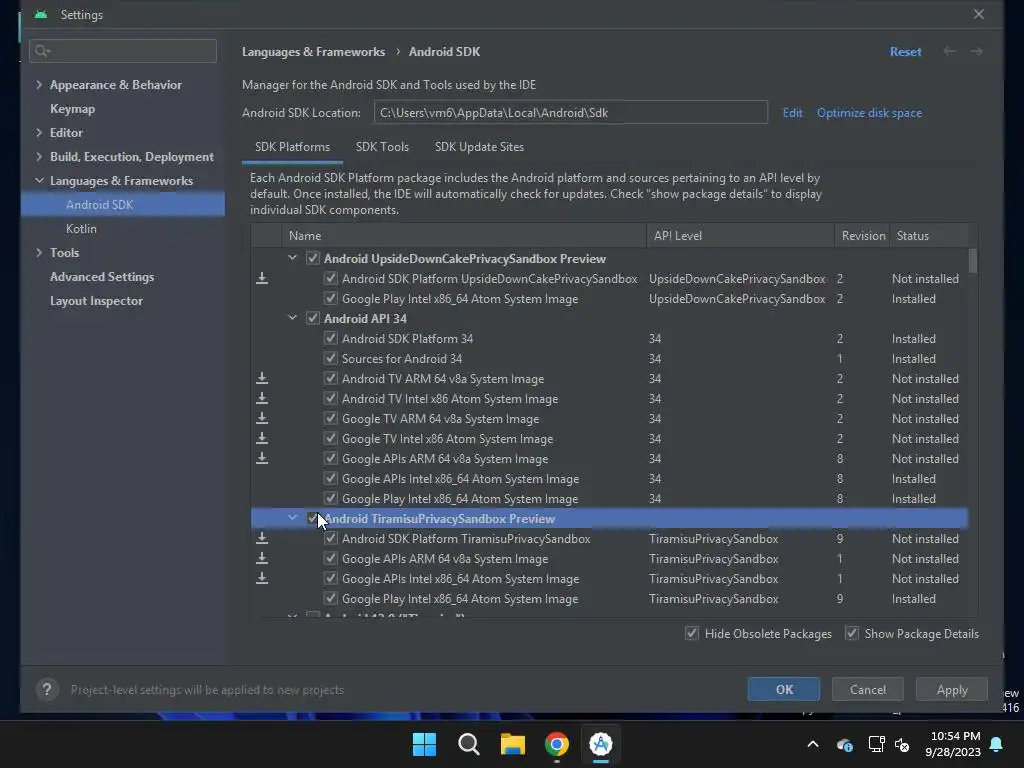Click download icon beside TiramisuPrivacySandbox Google APIs Intel x86_64
The height and width of the screenshot is (768, 1024).
pos(262,579)
